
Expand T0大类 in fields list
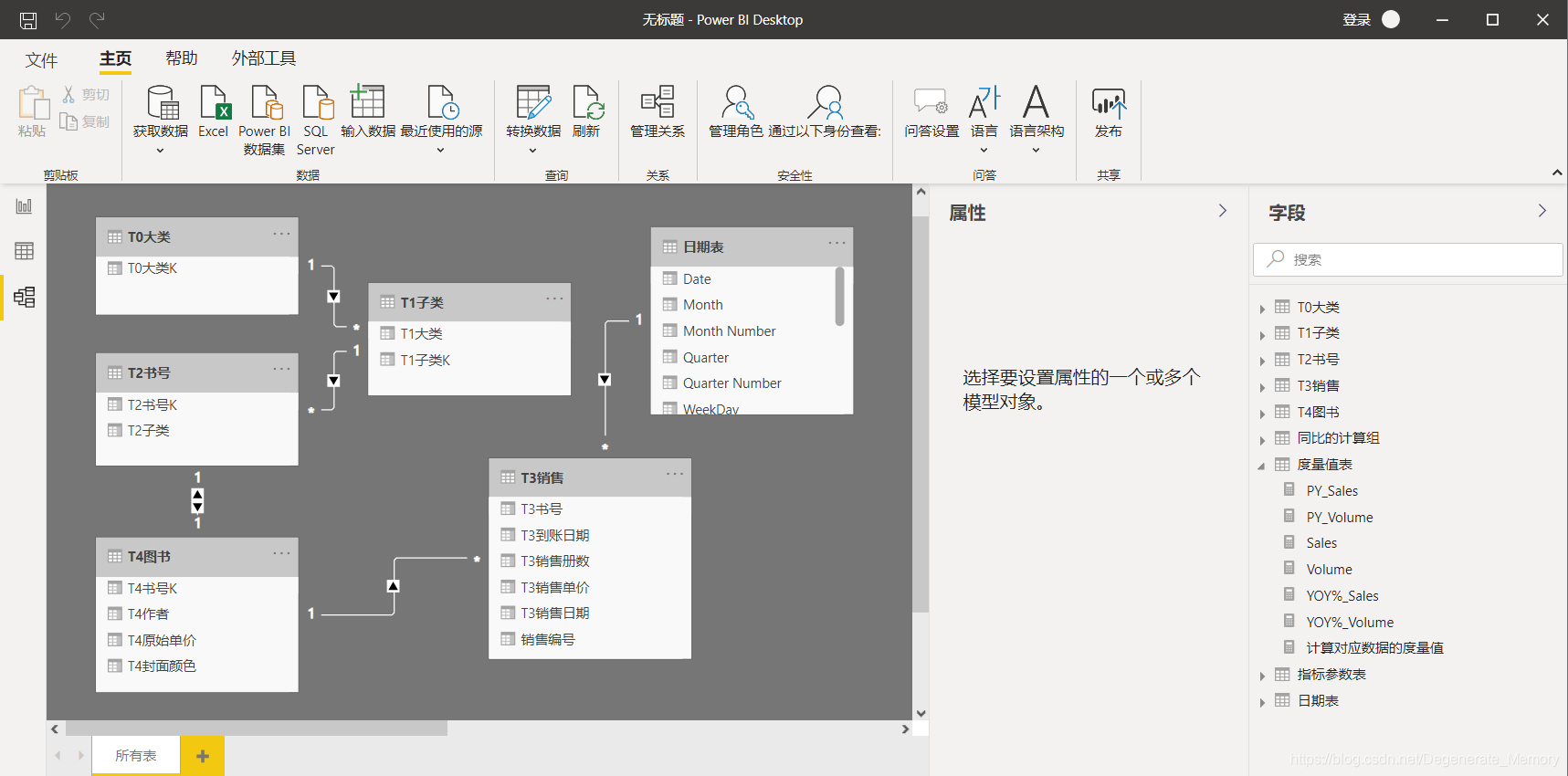click(x=1262, y=309)
